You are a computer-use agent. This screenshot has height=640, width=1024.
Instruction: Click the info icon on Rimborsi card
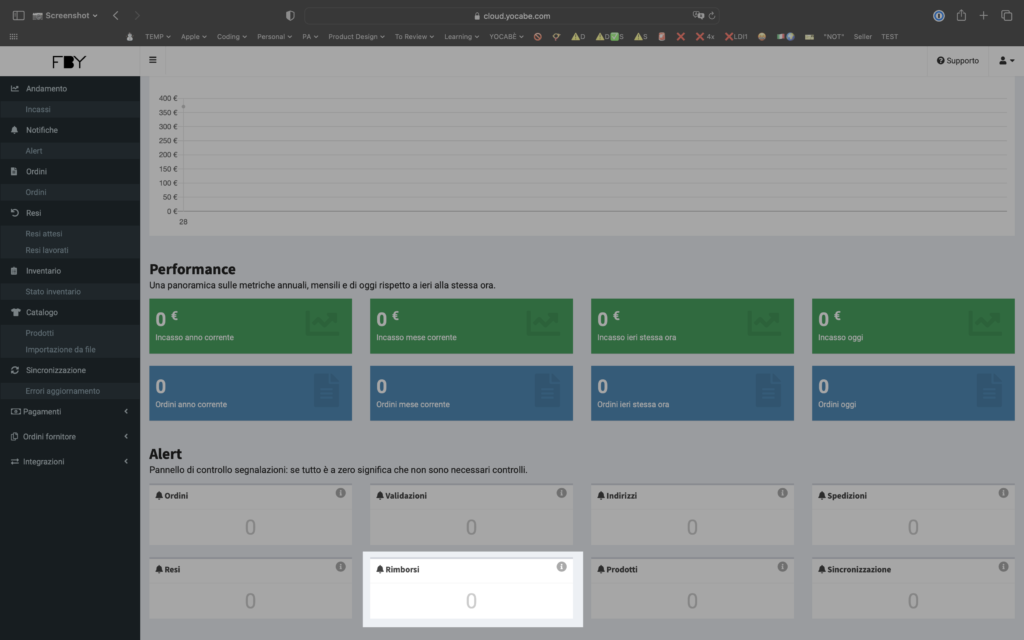click(x=561, y=567)
